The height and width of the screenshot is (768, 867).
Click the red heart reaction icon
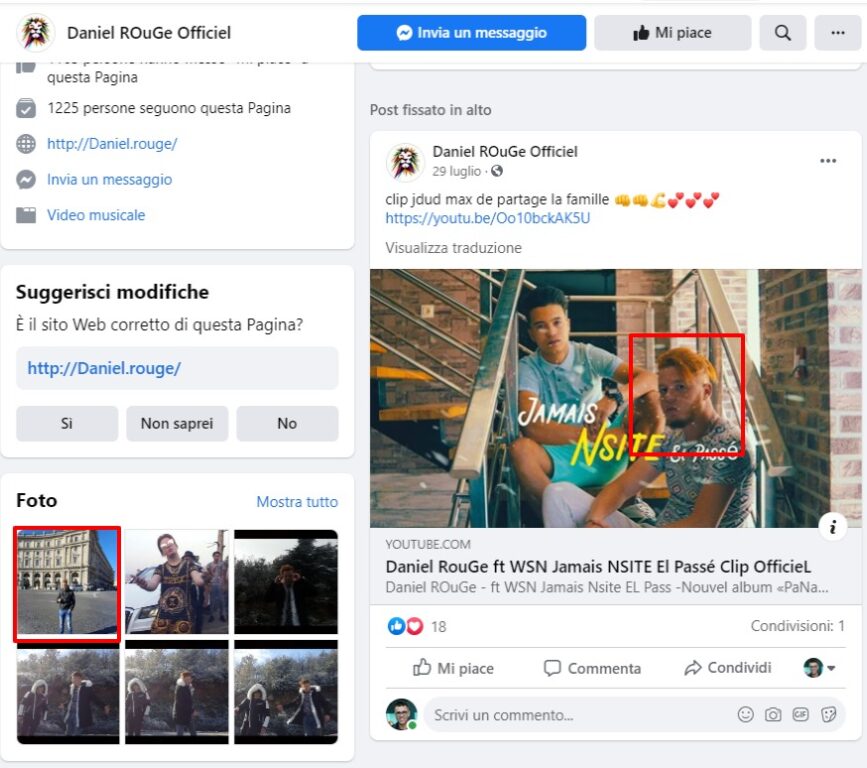(x=415, y=626)
